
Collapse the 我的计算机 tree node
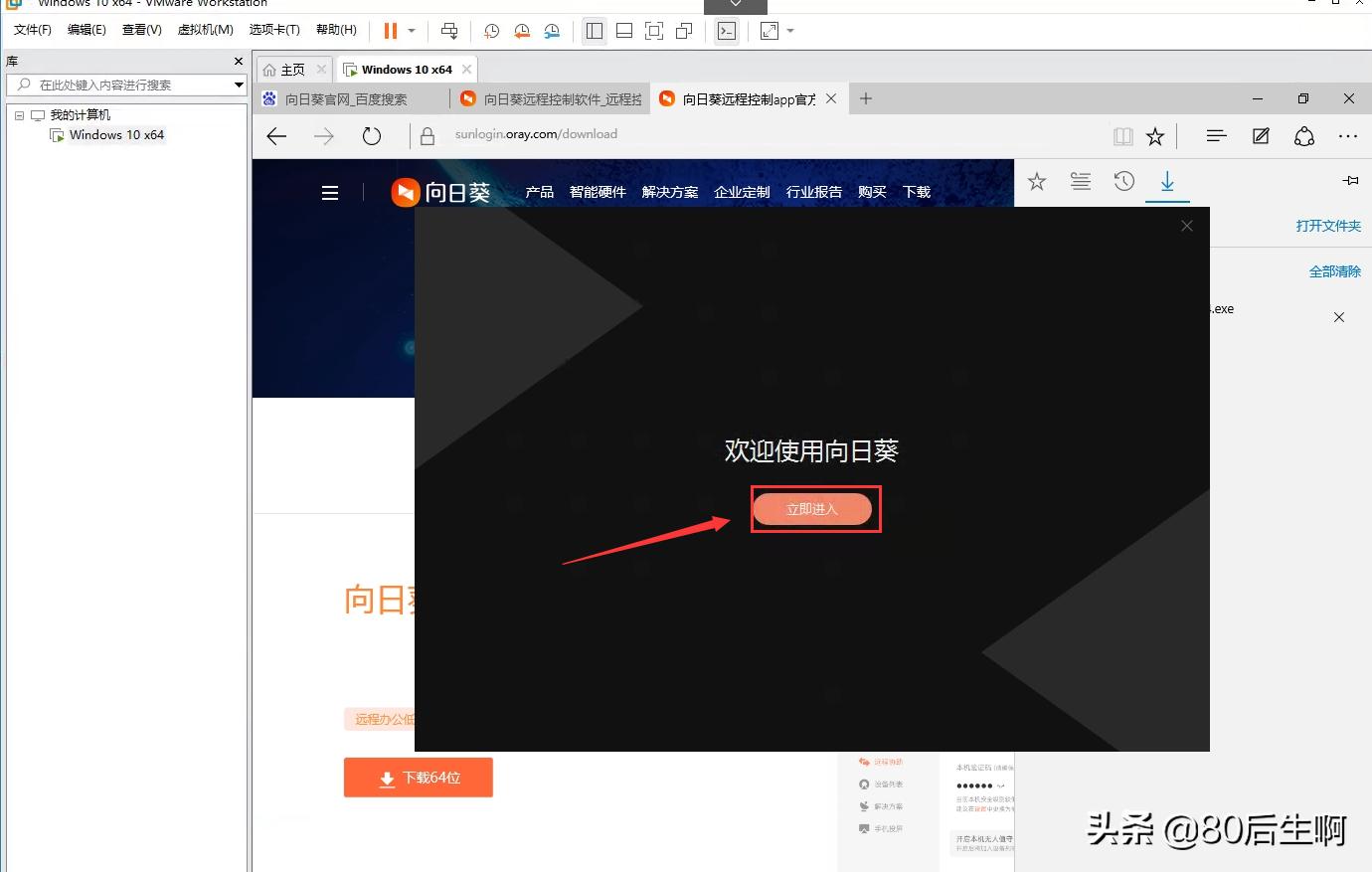click(18, 114)
